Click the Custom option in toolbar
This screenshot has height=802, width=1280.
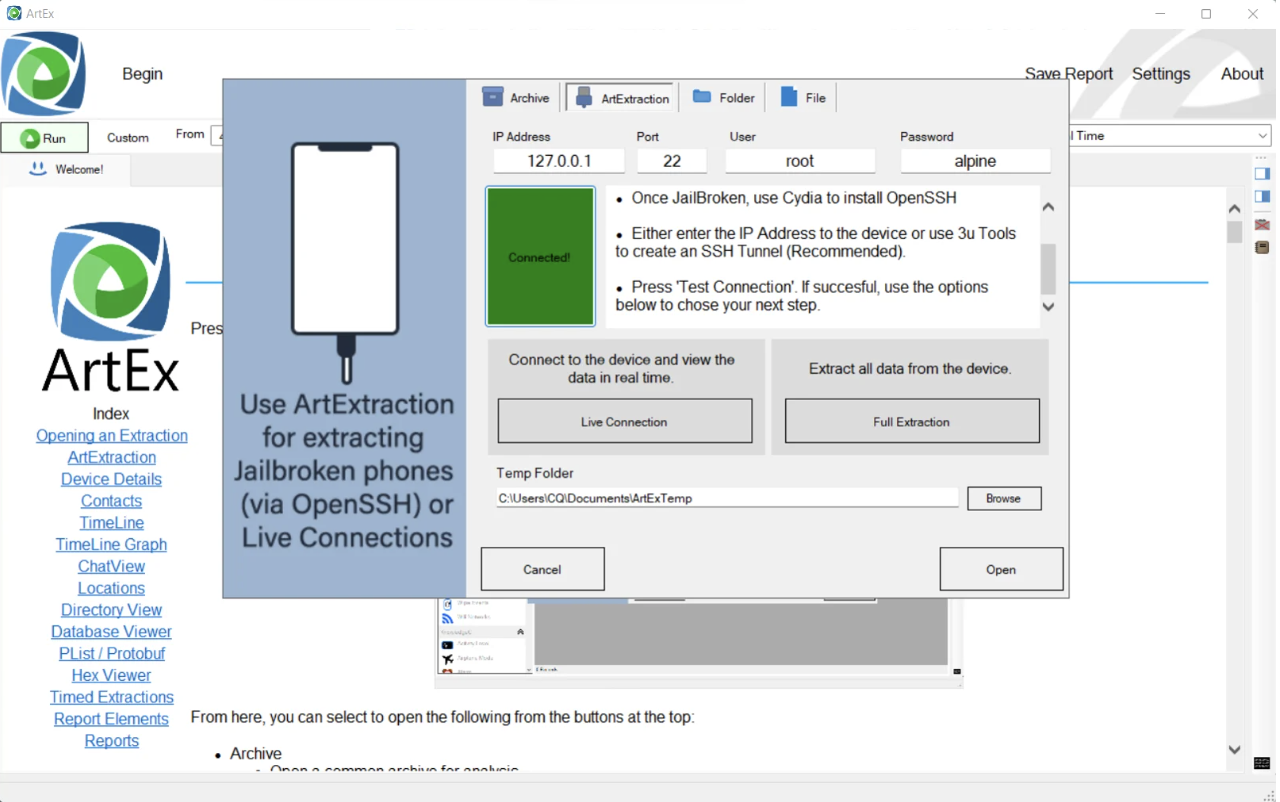point(128,138)
